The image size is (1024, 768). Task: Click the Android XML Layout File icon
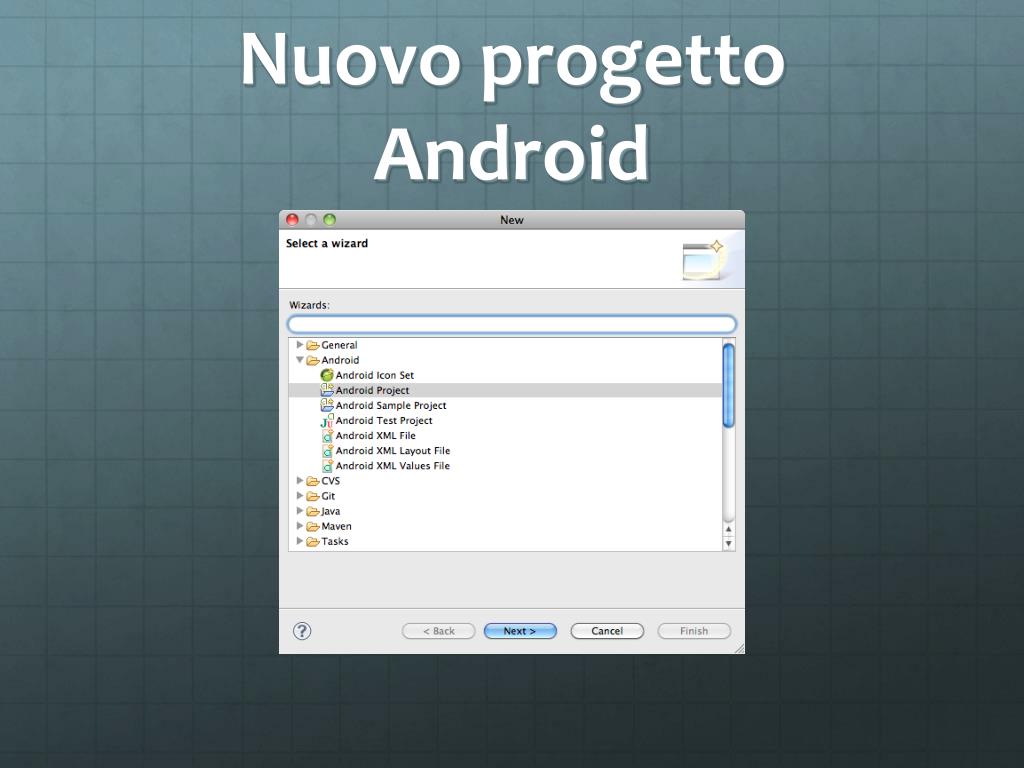coord(327,451)
